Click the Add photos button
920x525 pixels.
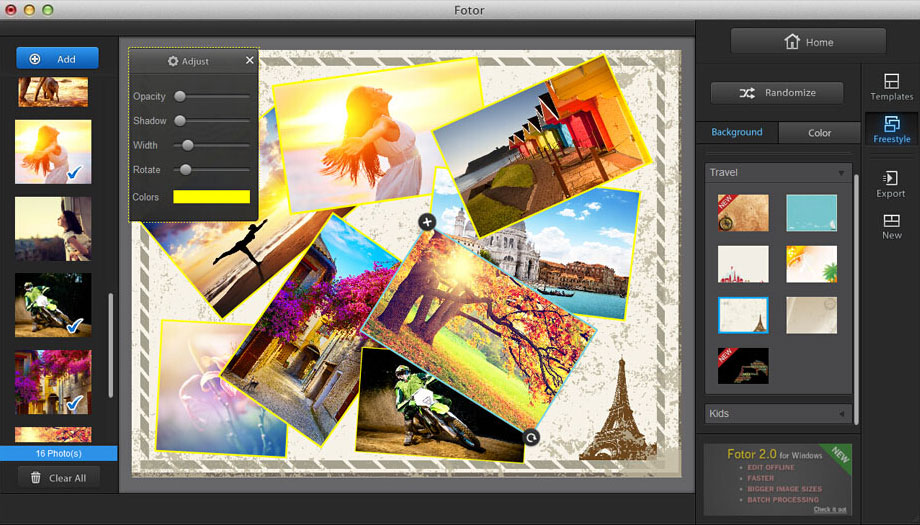point(58,59)
